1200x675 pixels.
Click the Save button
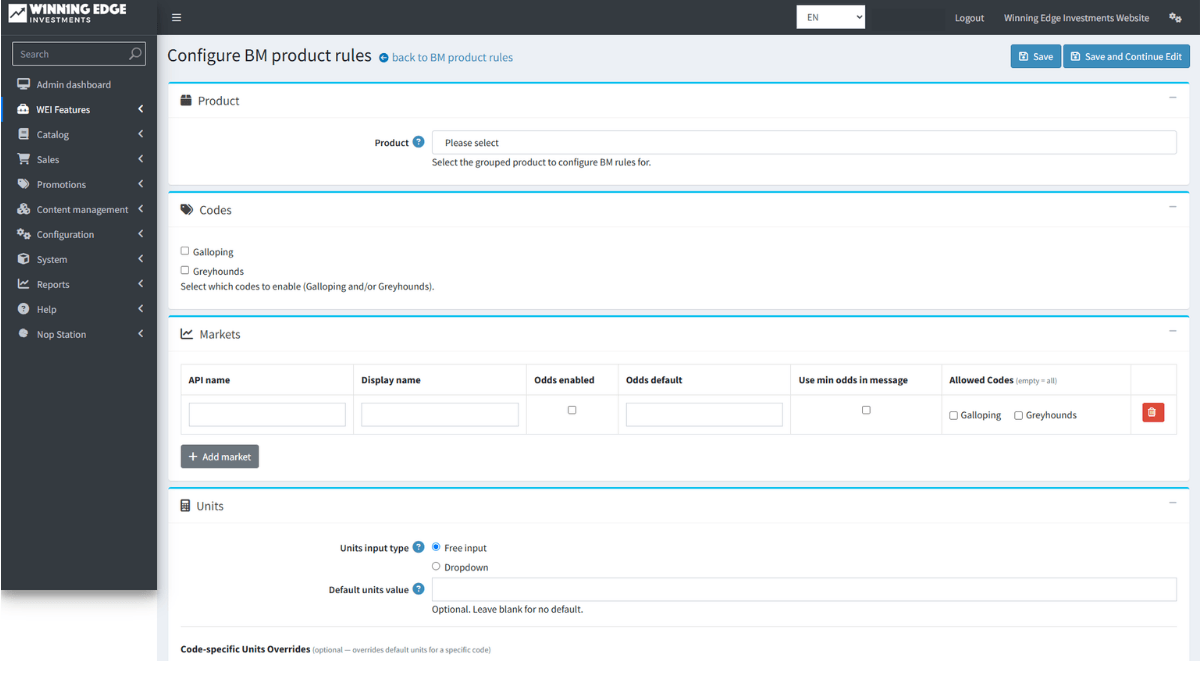click(x=1035, y=56)
